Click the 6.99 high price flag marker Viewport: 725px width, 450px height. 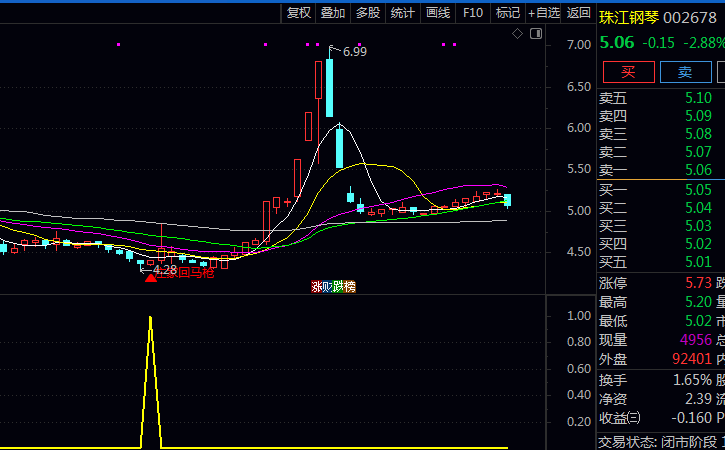[353, 51]
